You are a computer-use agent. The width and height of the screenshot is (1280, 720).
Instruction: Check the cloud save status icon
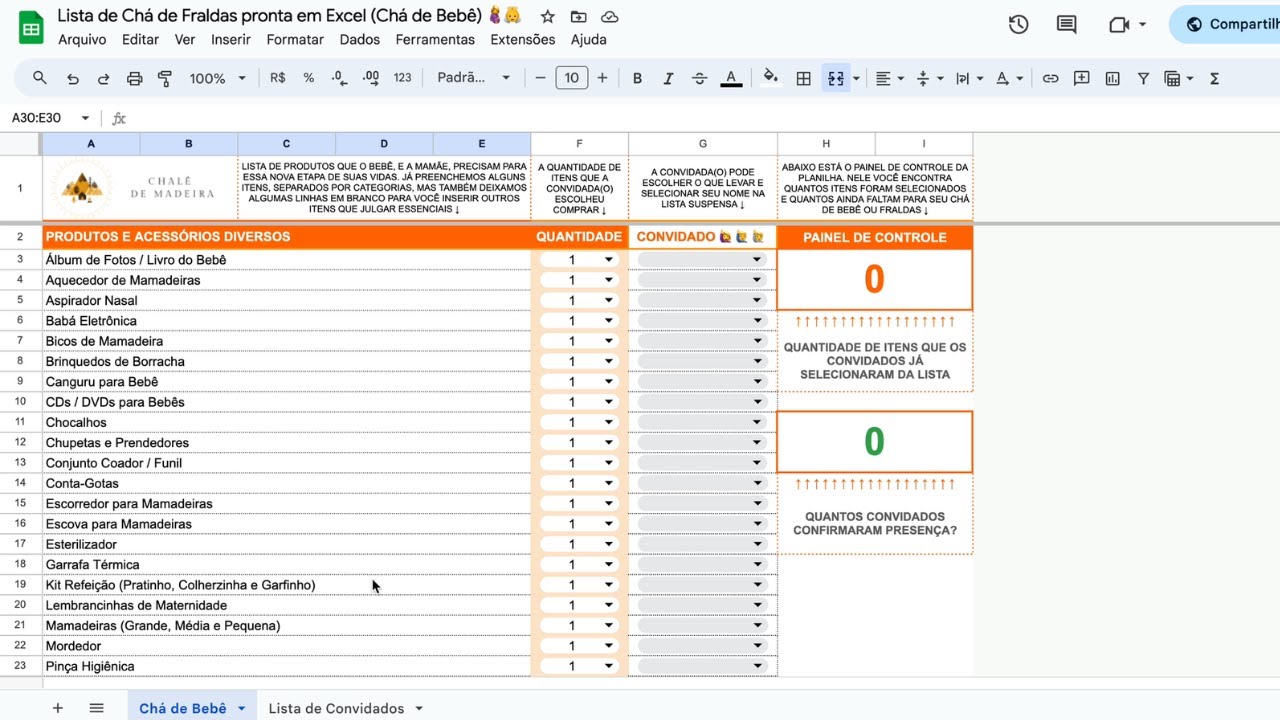point(609,16)
